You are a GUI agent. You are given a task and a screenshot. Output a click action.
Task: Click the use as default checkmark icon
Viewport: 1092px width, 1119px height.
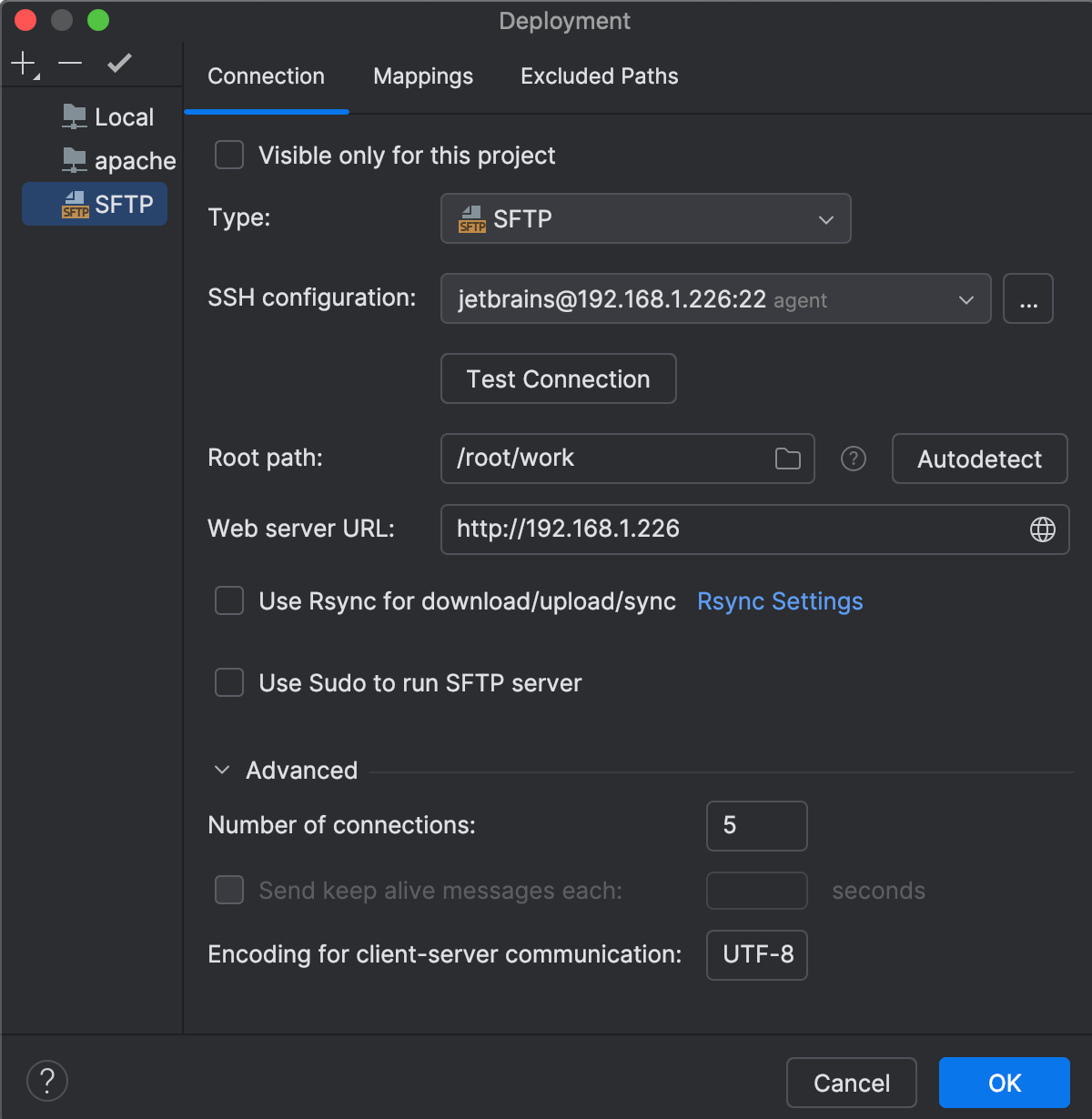(119, 63)
